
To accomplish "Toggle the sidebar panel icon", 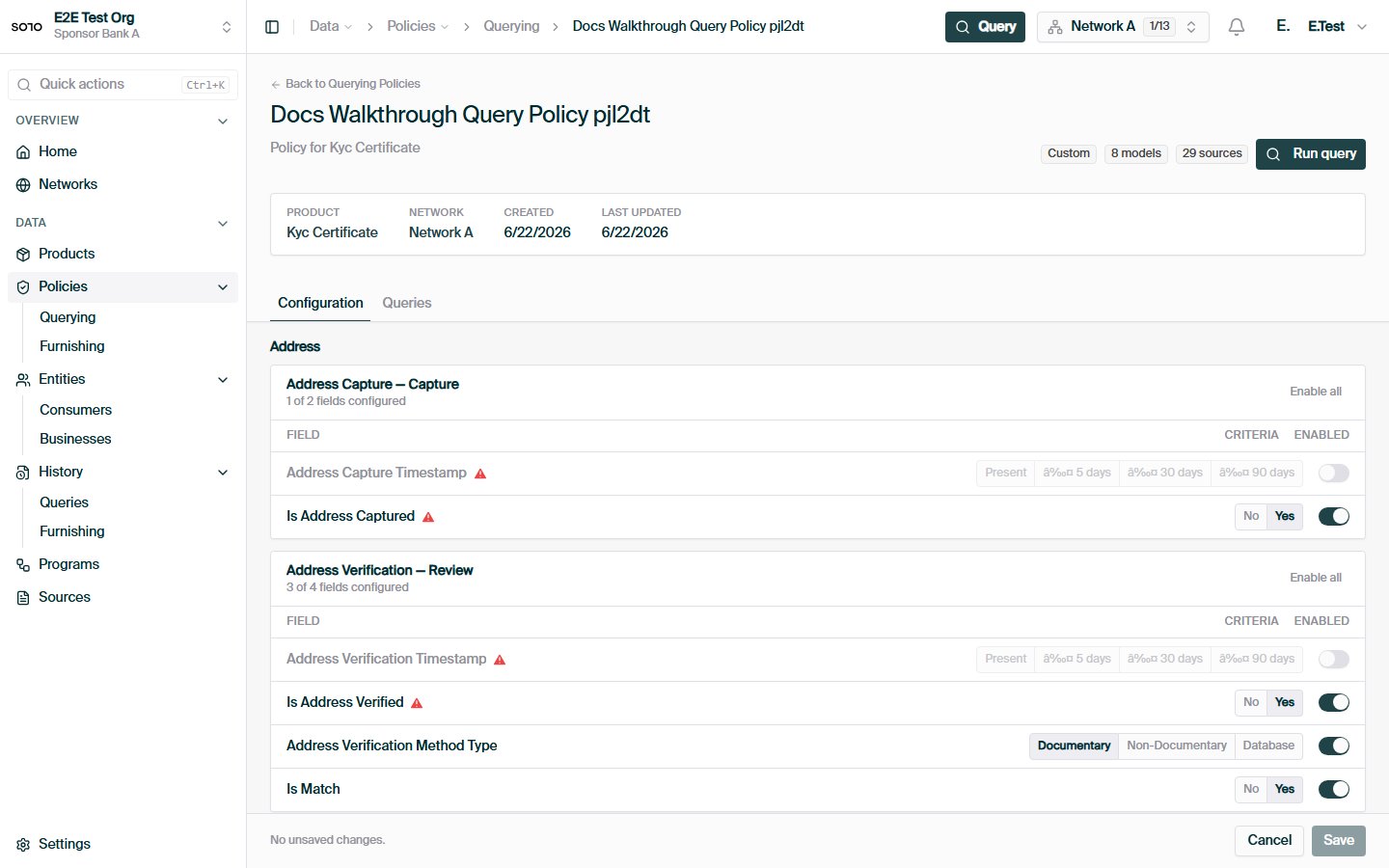I will (x=272, y=27).
